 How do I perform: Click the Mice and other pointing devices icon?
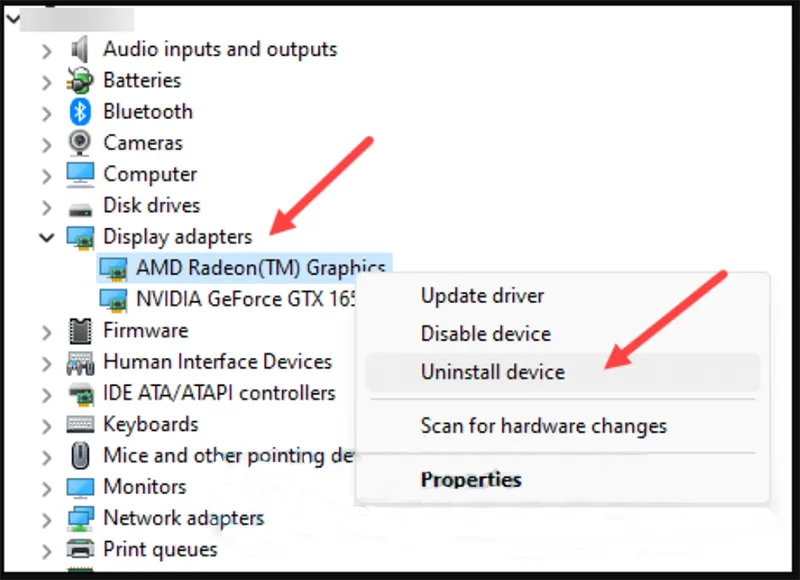[80, 456]
